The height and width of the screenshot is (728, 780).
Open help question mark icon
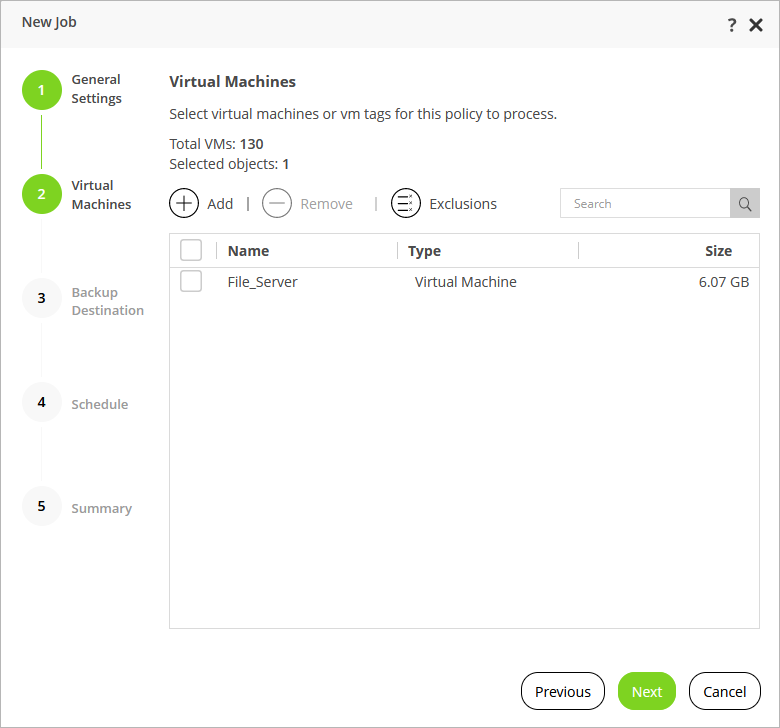point(732,25)
